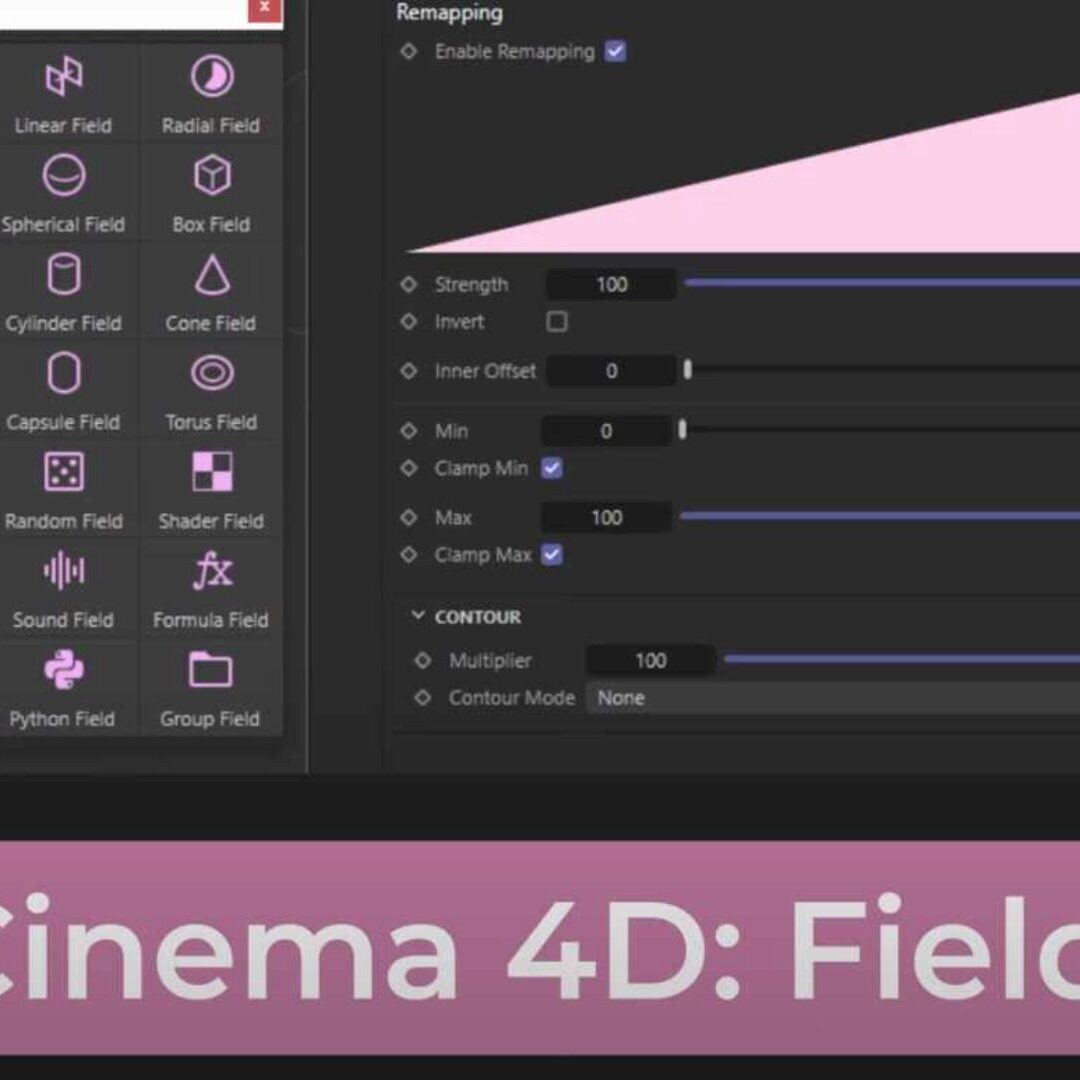The image size is (1080, 1080).
Task: Toggle the Clamp Max checkbox
Action: (x=552, y=555)
